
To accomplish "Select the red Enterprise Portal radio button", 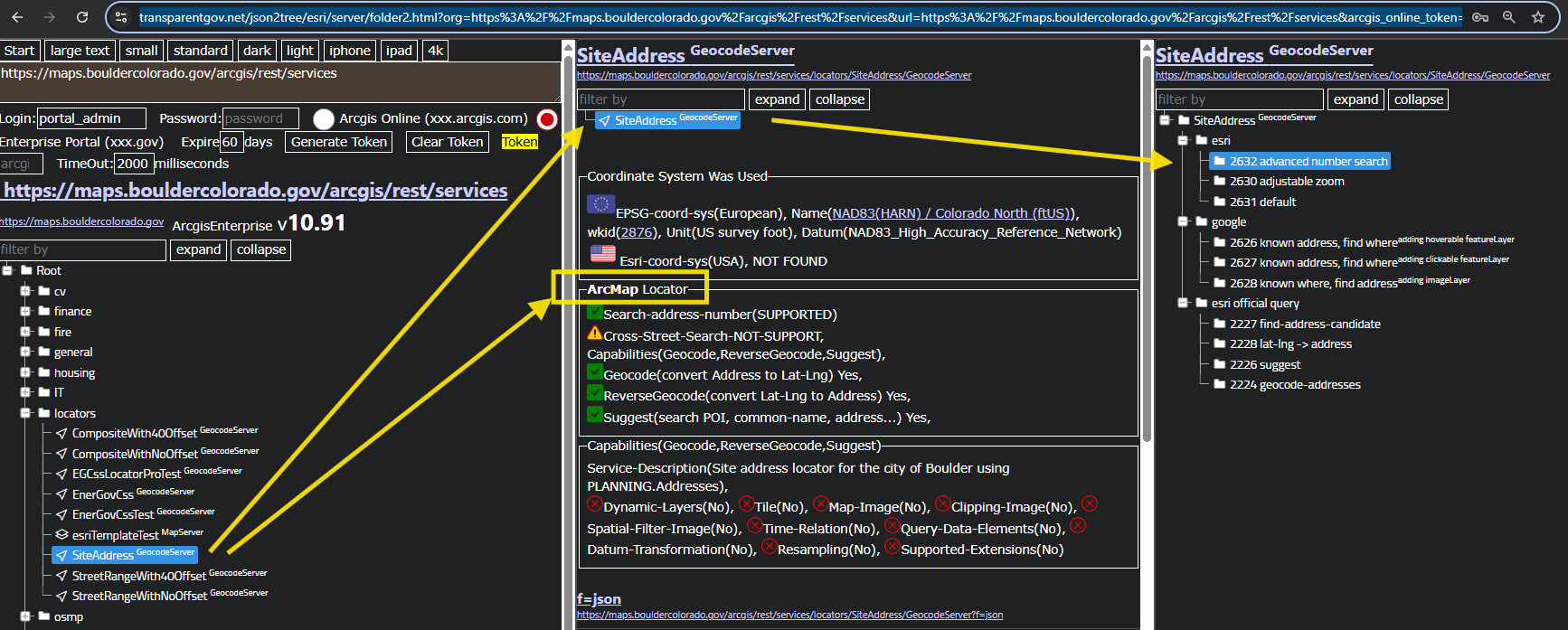I will coord(546,119).
